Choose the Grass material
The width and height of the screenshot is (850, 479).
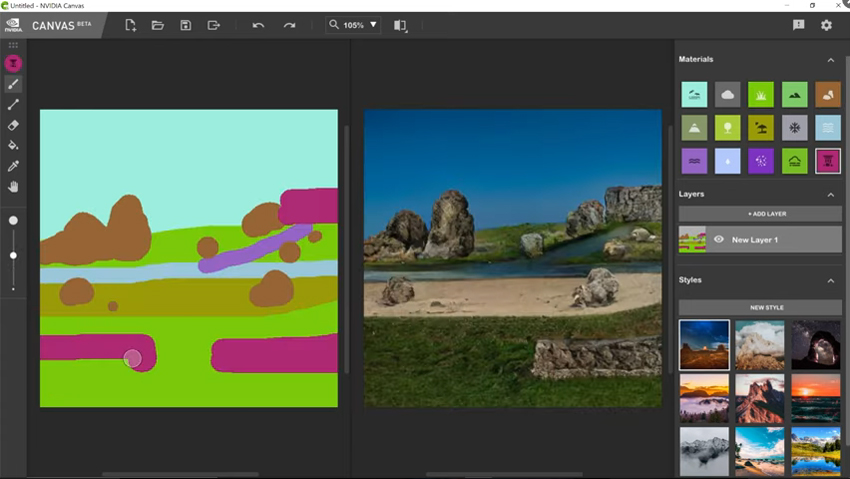click(x=761, y=95)
